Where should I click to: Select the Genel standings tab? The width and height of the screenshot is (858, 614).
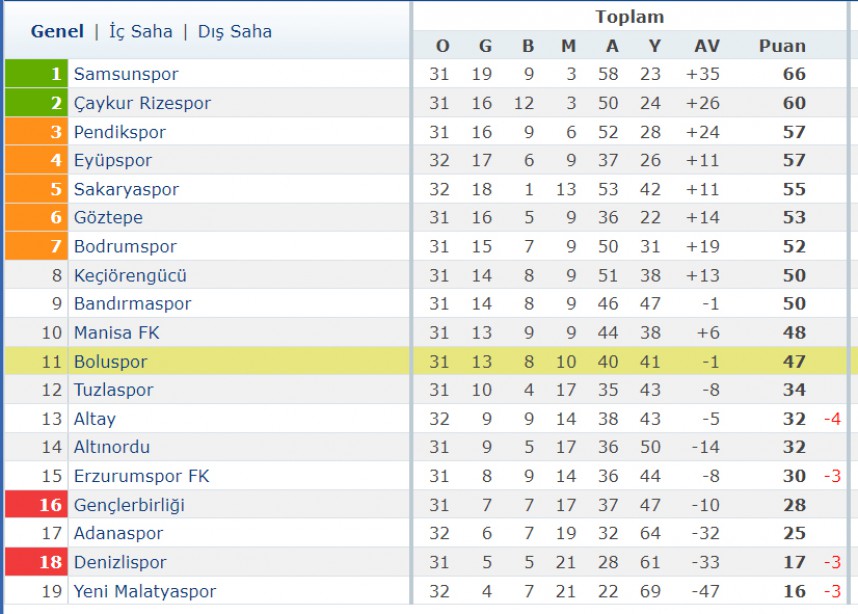pos(57,32)
